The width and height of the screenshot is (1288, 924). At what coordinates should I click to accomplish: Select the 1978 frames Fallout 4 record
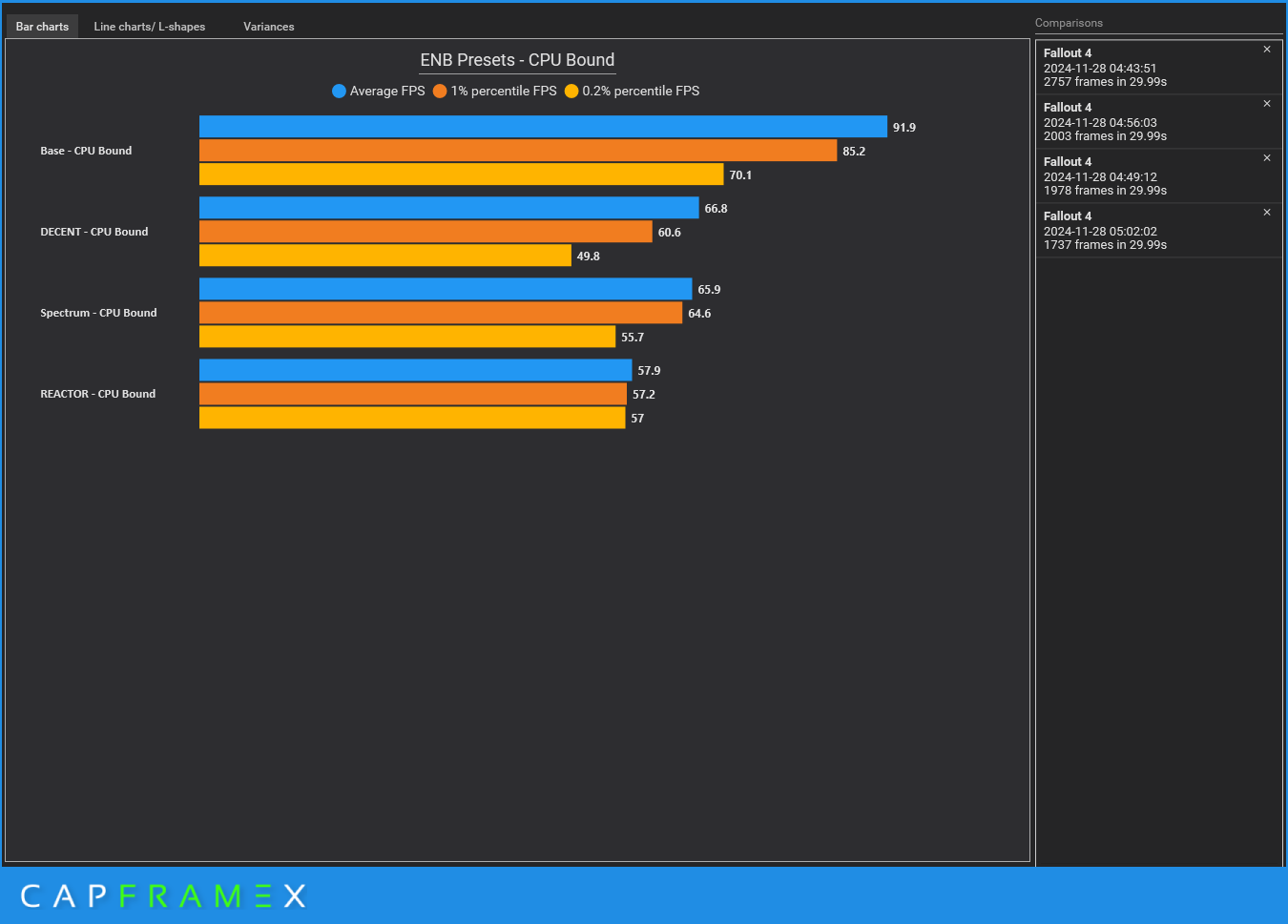tap(1158, 176)
